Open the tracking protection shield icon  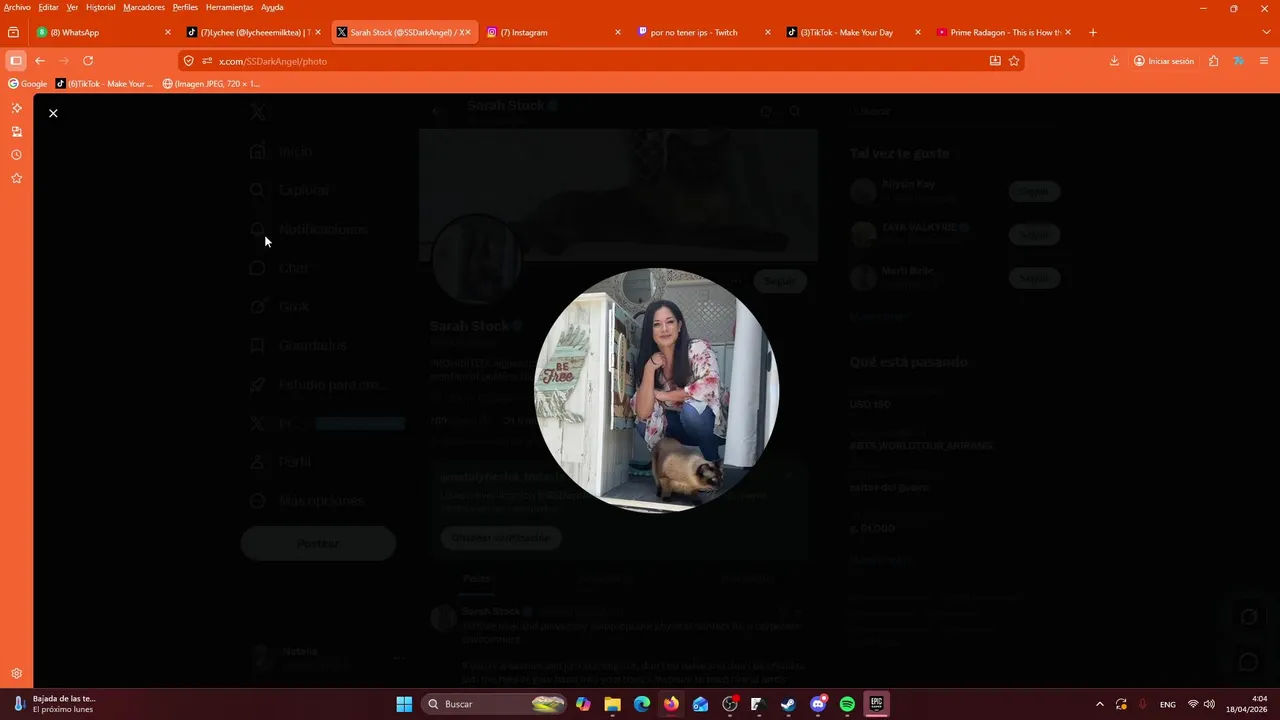(188, 61)
